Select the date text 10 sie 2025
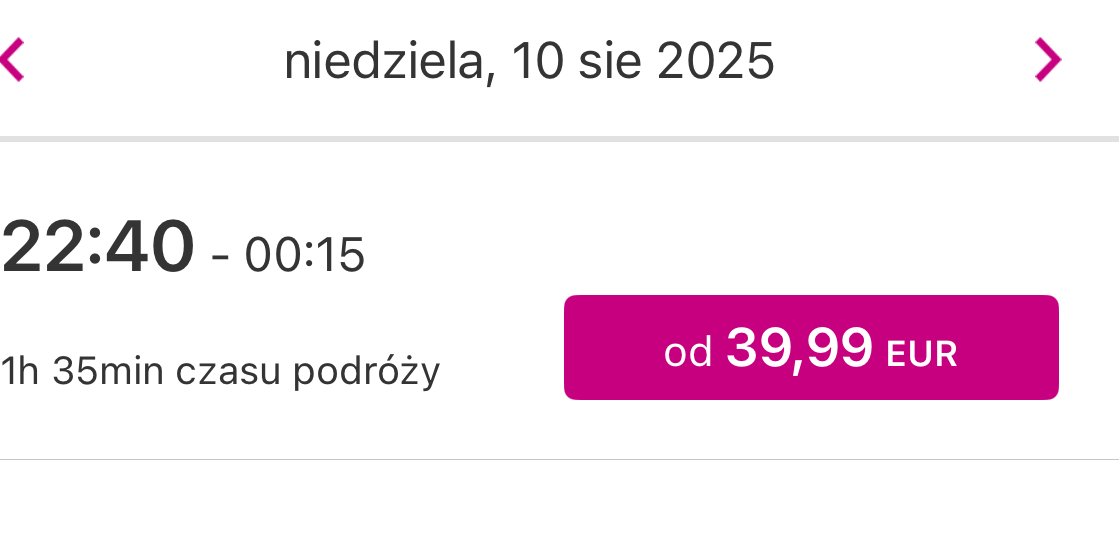 point(643,61)
